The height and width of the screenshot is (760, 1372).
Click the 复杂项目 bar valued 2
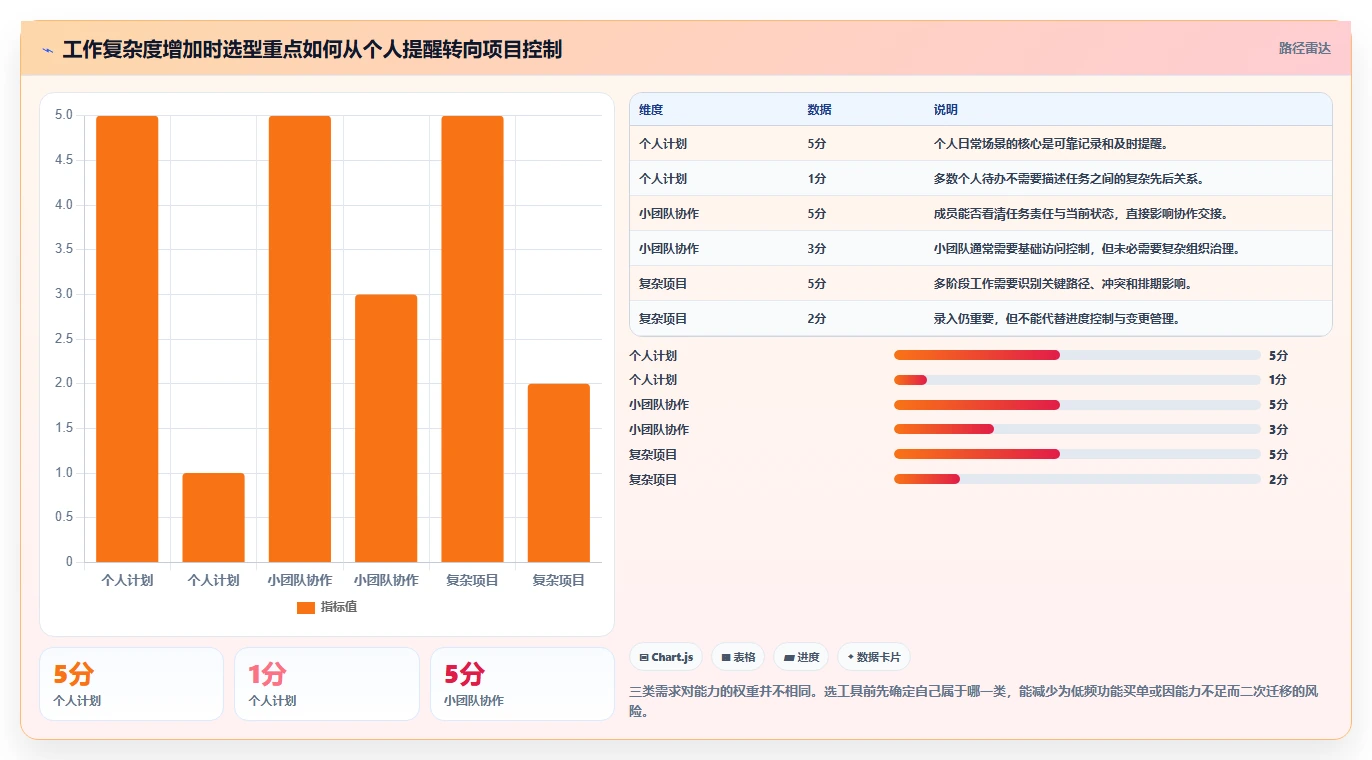(x=558, y=473)
